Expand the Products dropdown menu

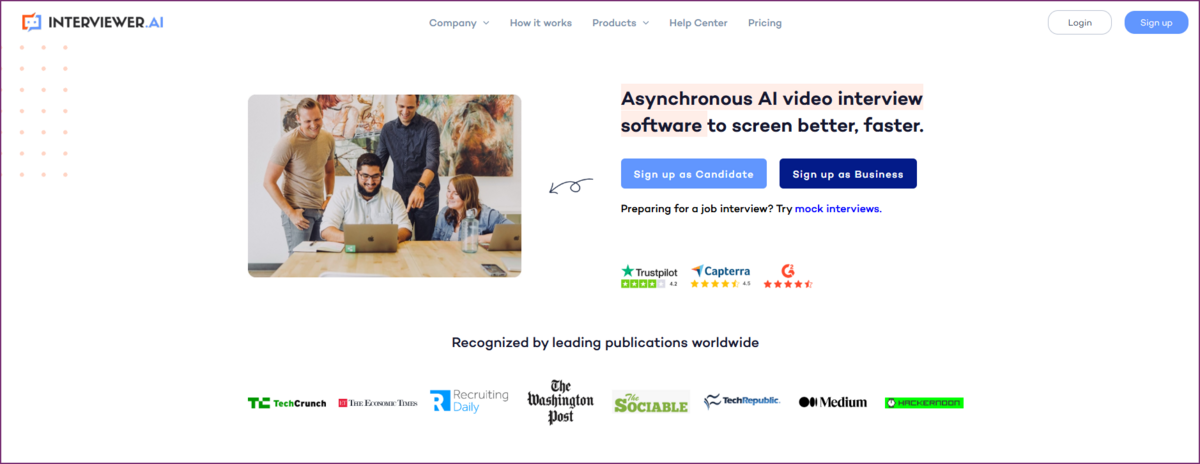click(620, 23)
